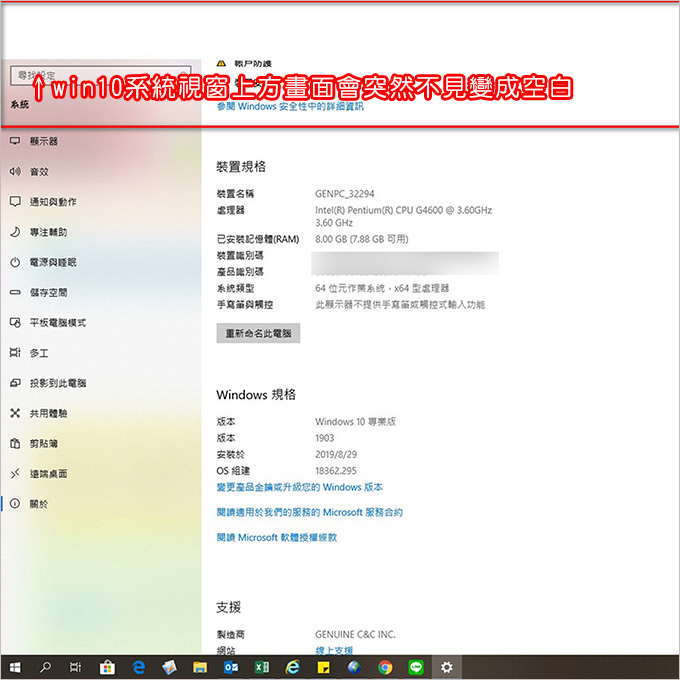
Task: Open 變更產品金鑰或升級您的 Windows 版本 link
Action: pyautogui.click(x=300, y=487)
